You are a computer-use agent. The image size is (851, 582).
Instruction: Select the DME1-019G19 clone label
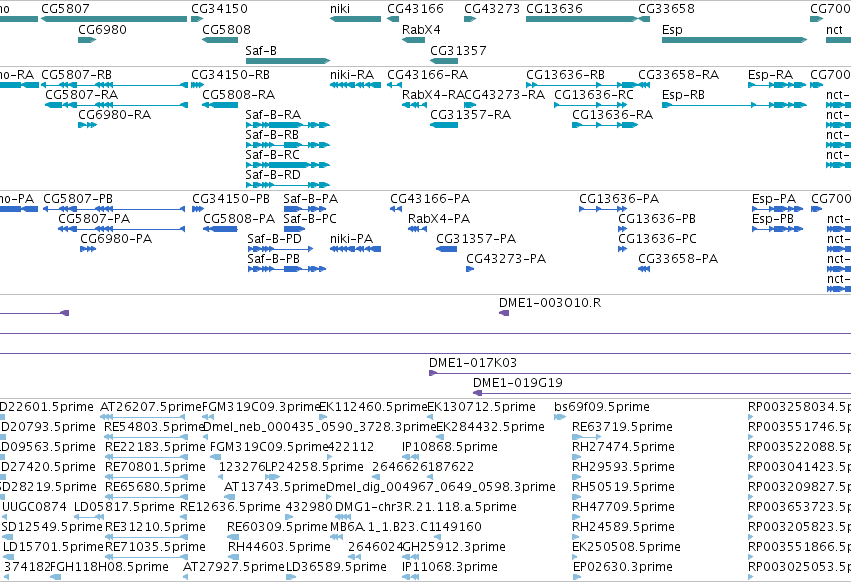click(518, 383)
